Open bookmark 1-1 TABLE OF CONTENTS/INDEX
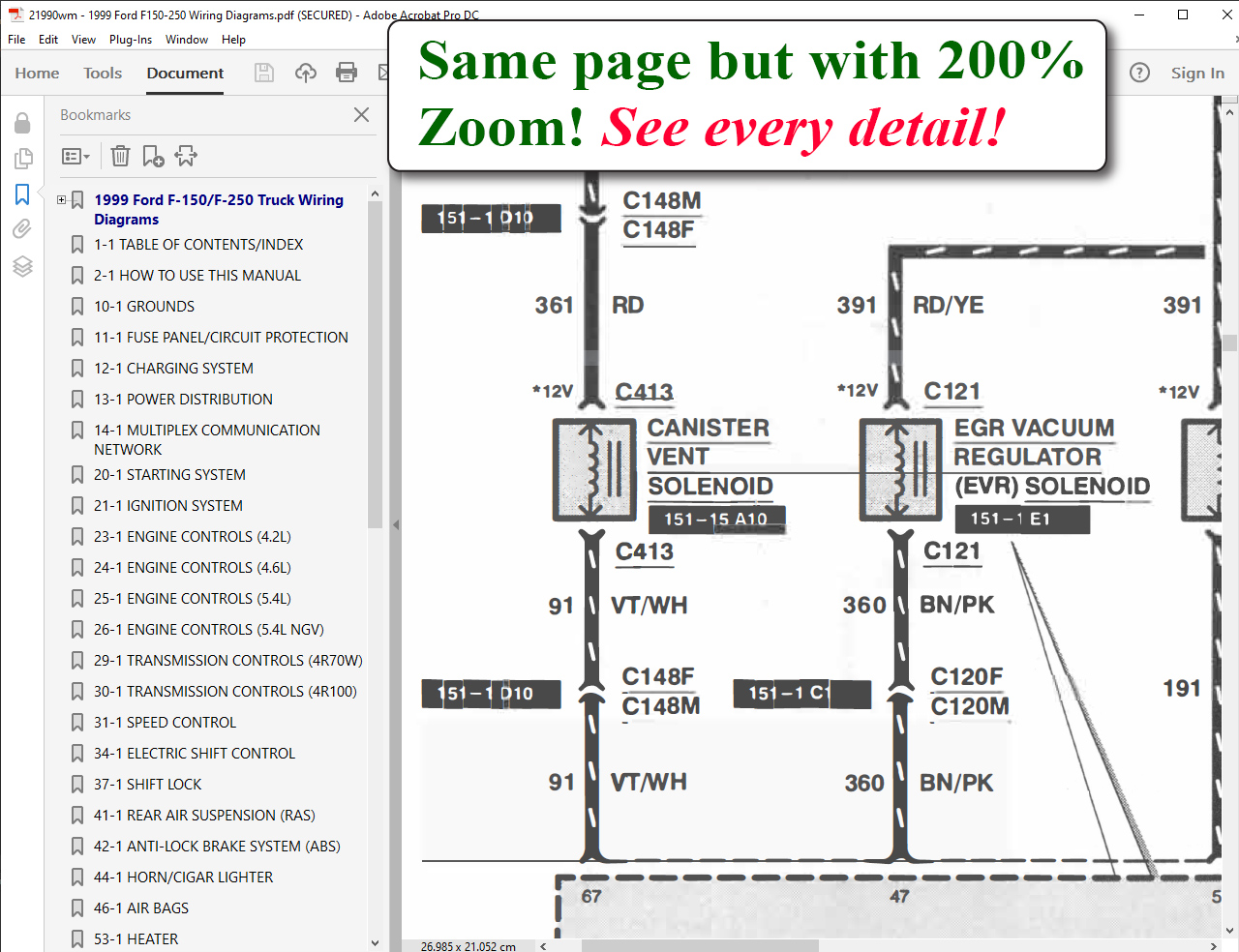Screen dimensions: 1239x952 [198, 245]
